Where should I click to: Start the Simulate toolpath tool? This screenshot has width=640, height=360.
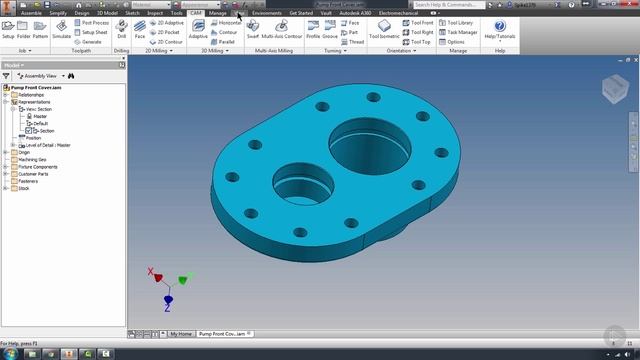(62, 29)
